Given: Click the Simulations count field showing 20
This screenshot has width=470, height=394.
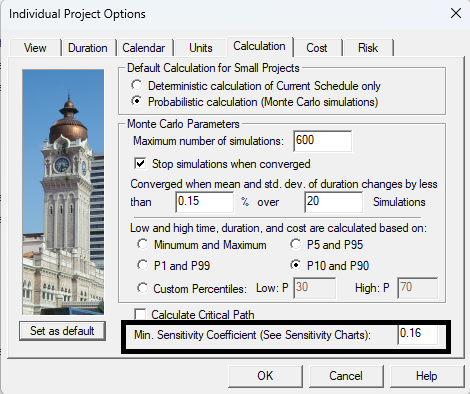Looking at the screenshot, I should (x=333, y=202).
